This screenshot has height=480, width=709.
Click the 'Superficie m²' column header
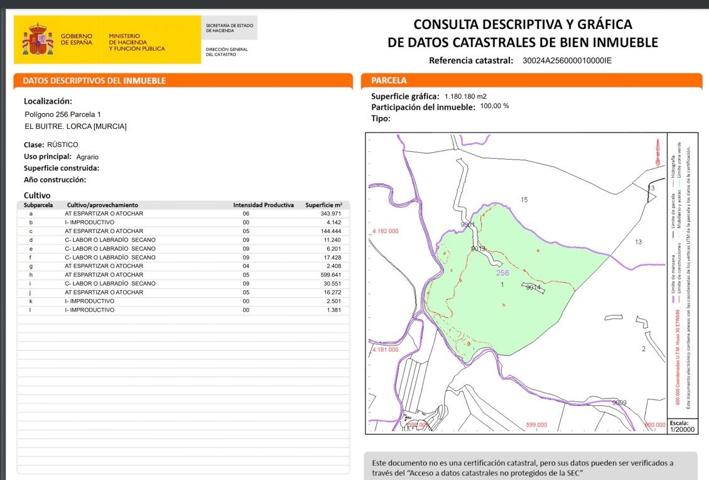tap(323, 205)
